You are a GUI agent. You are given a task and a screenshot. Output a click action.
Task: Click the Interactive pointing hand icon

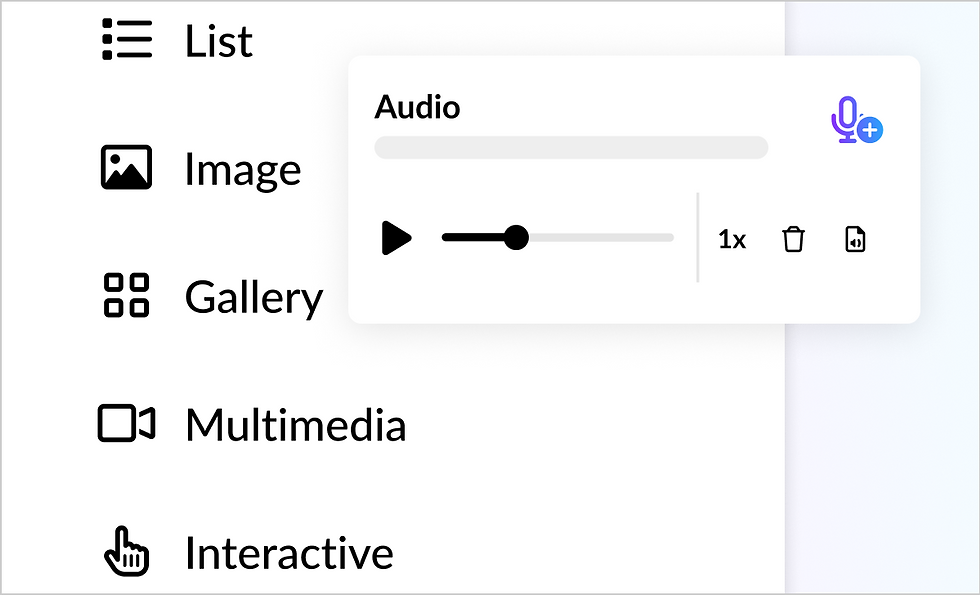point(127,552)
